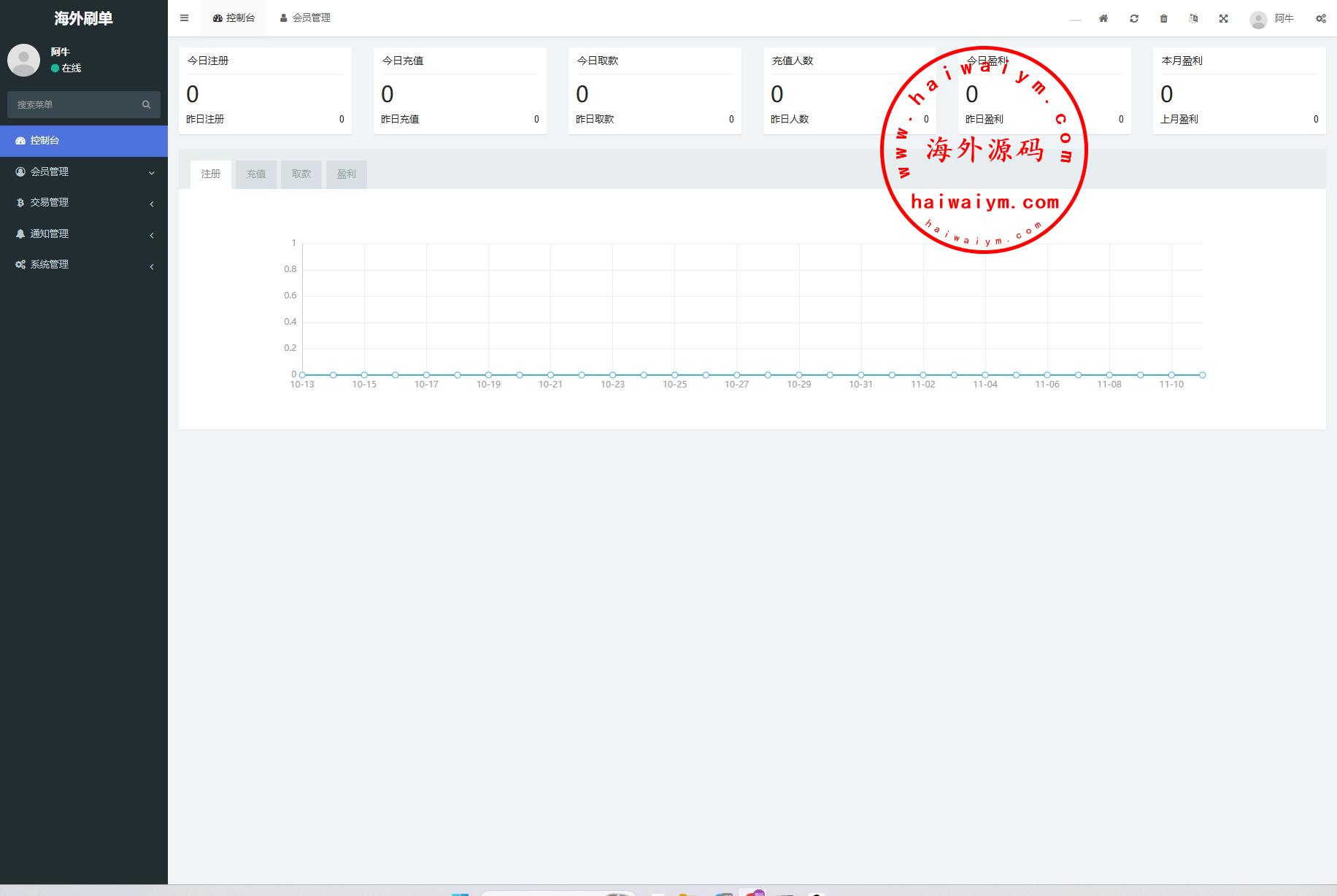Open settings via top-right gears icon
Image resolution: width=1337 pixels, height=896 pixels.
tap(1320, 18)
